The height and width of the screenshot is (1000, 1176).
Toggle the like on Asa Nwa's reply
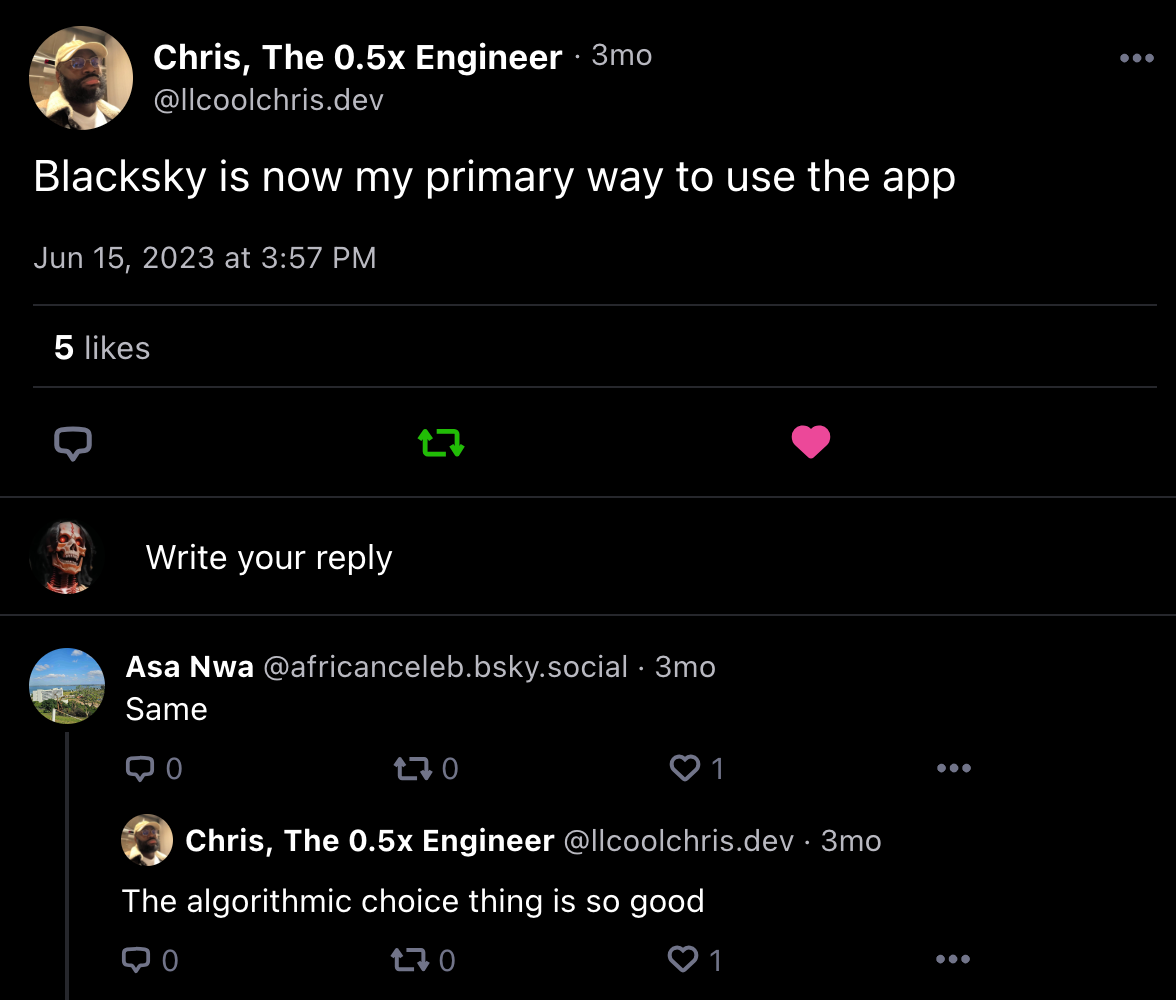(x=685, y=768)
